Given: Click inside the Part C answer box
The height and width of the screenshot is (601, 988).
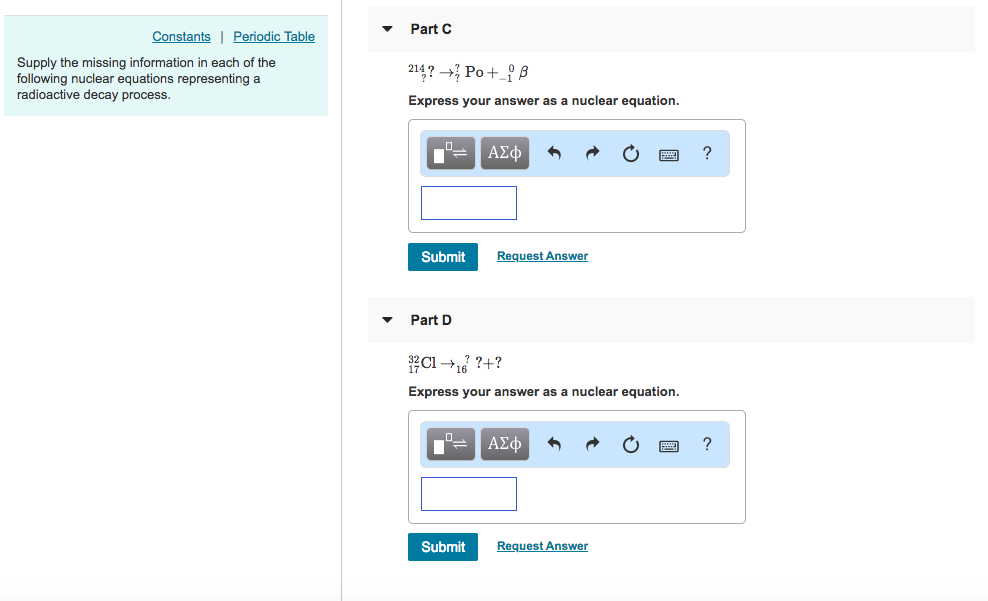Looking at the screenshot, I should 468,202.
